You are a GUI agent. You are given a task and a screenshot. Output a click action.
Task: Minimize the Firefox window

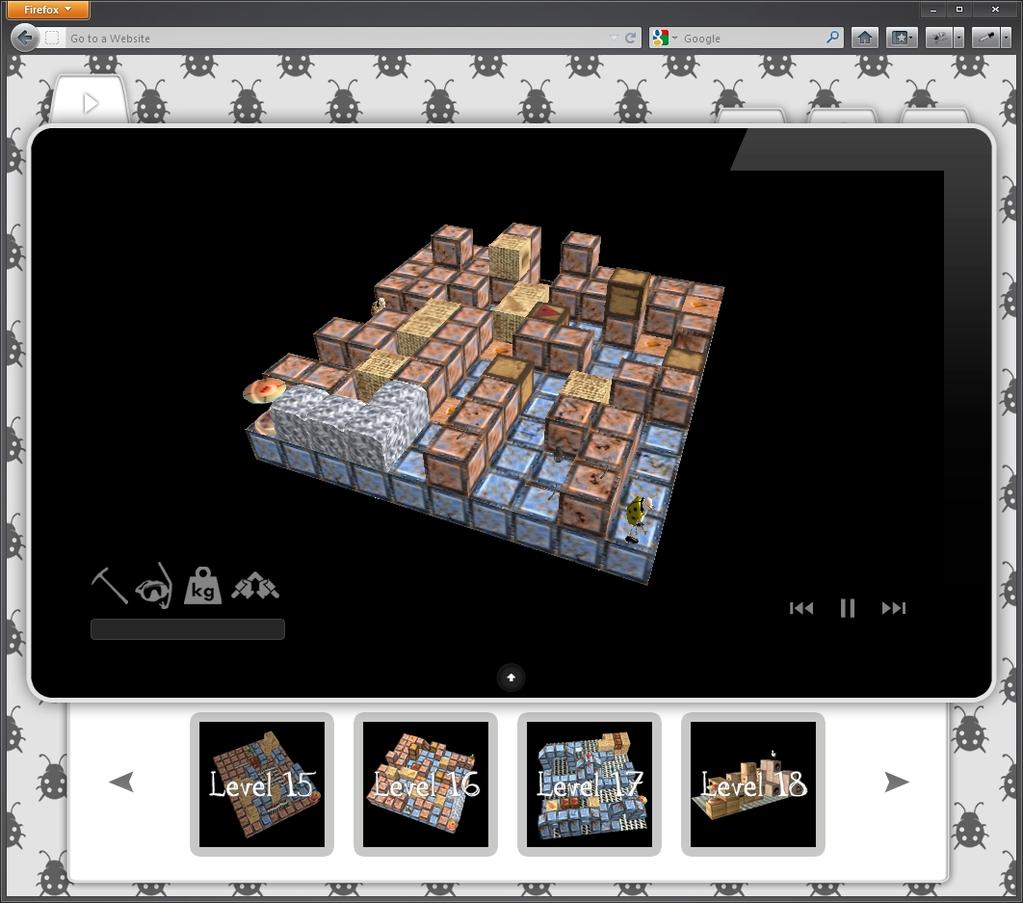click(x=934, y=10)
